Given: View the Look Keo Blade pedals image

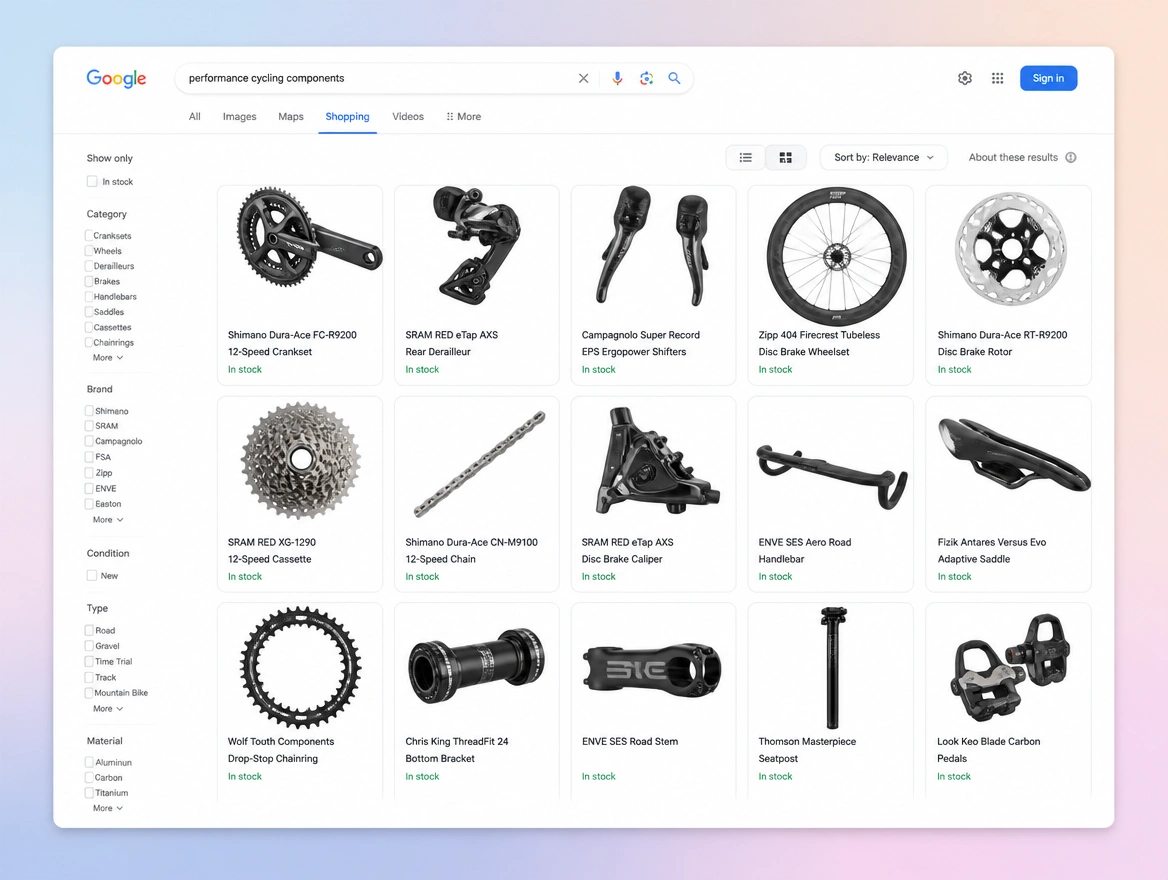Looking at the screenshot, I should (1011, 668).
